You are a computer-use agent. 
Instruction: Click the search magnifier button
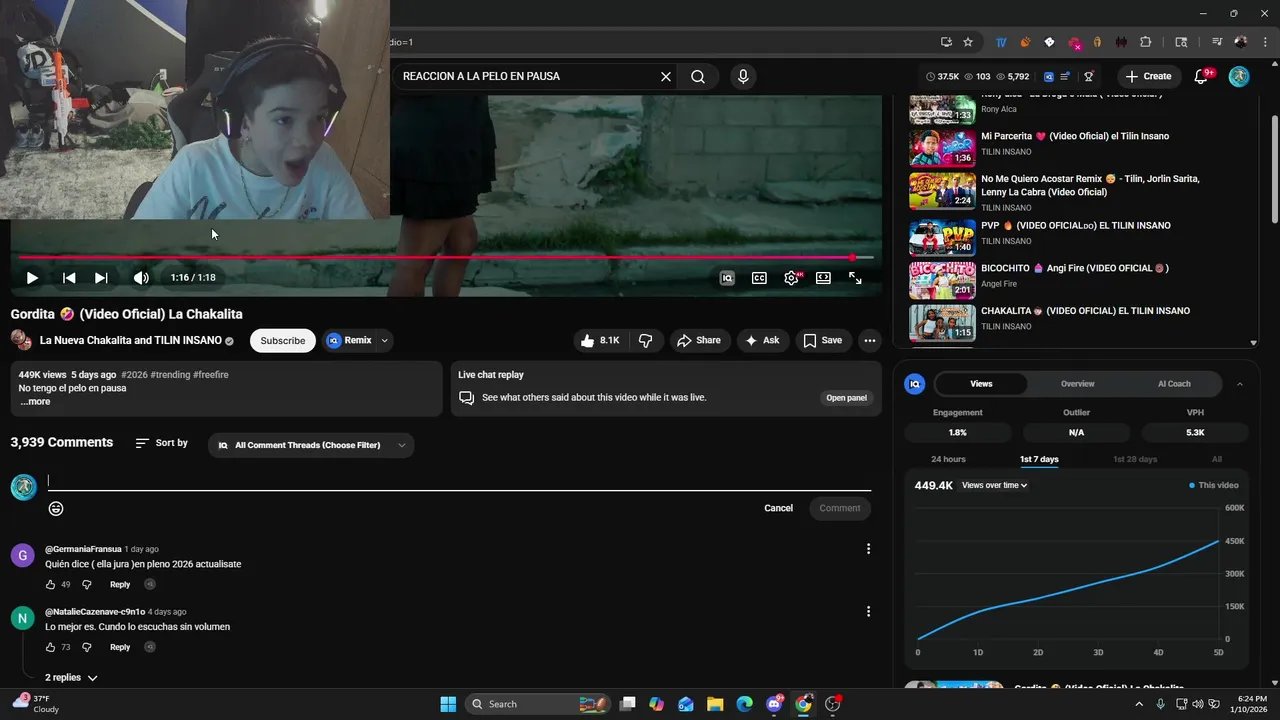tap(698, 76)
